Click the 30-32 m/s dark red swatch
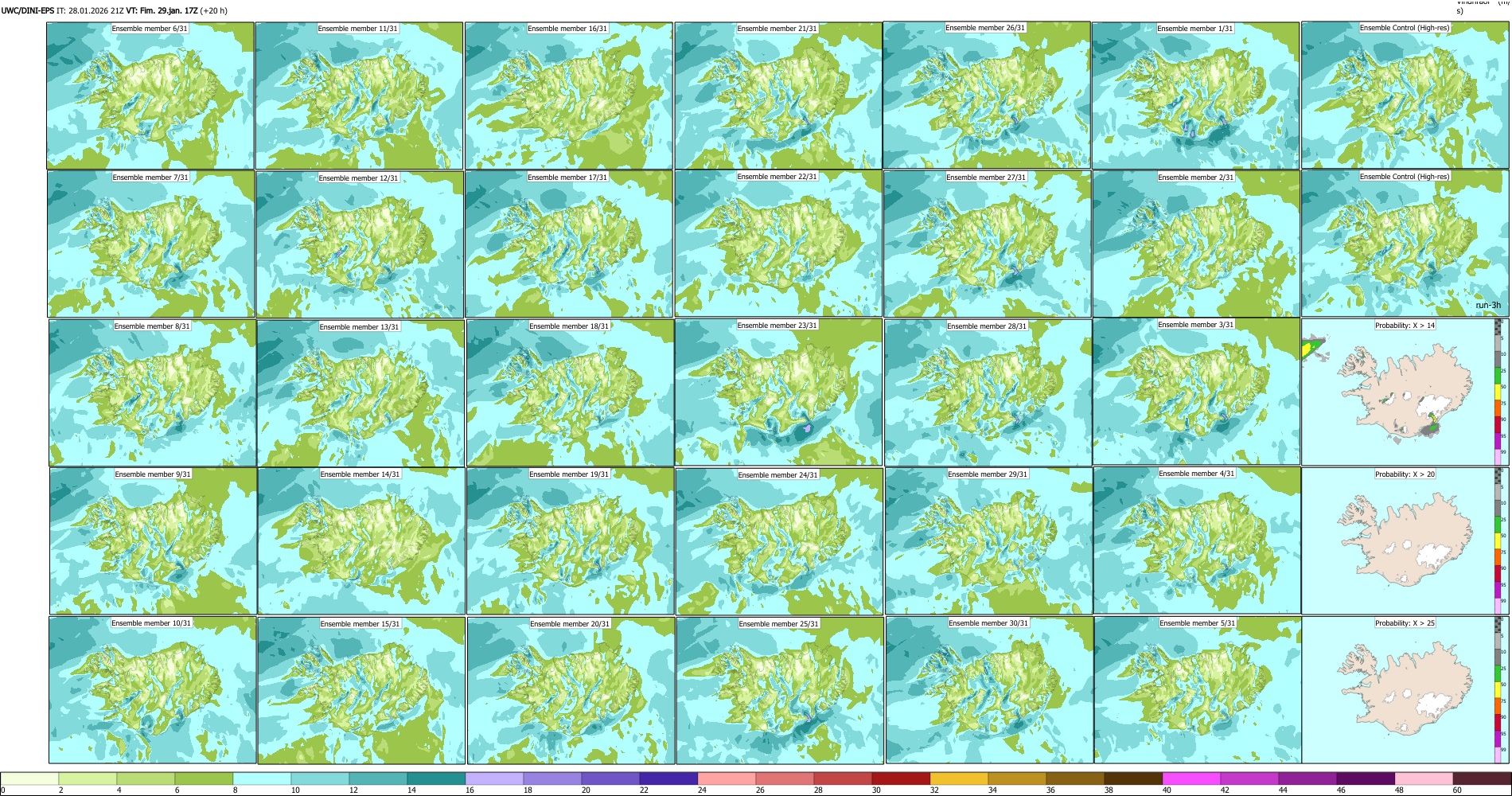The height and width of the screenshot is (796, 1512). [x=901, y=778]
